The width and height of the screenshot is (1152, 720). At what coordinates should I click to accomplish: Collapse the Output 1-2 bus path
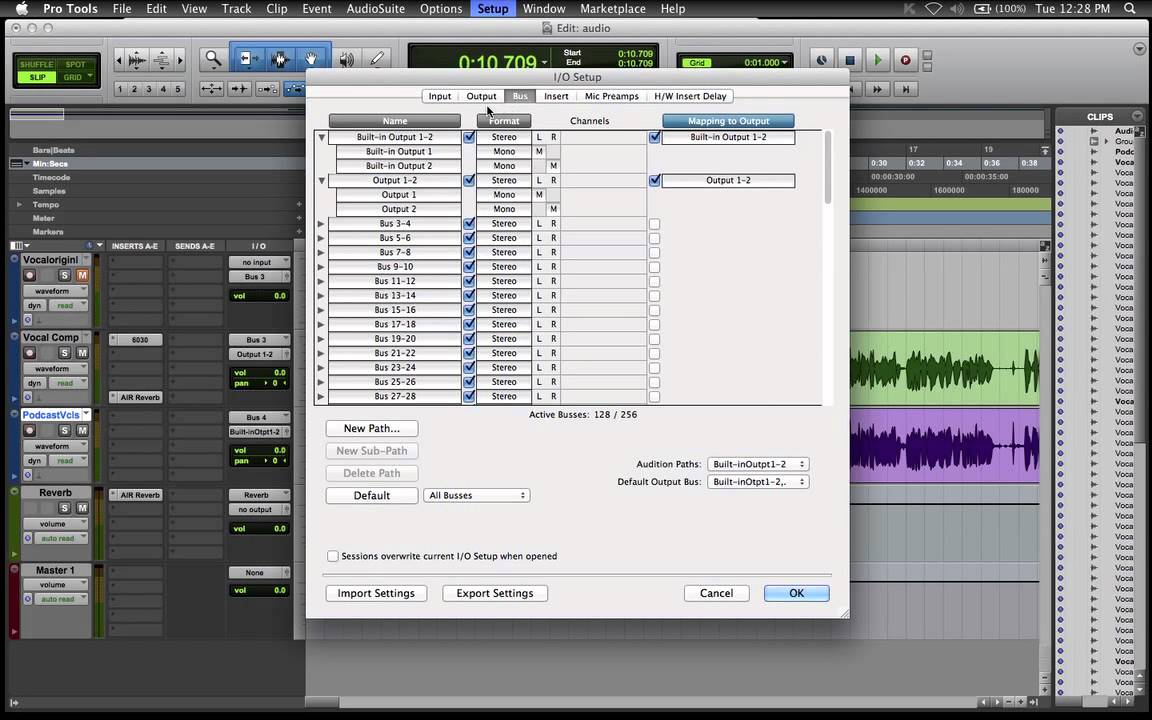(x=321, y=181)
